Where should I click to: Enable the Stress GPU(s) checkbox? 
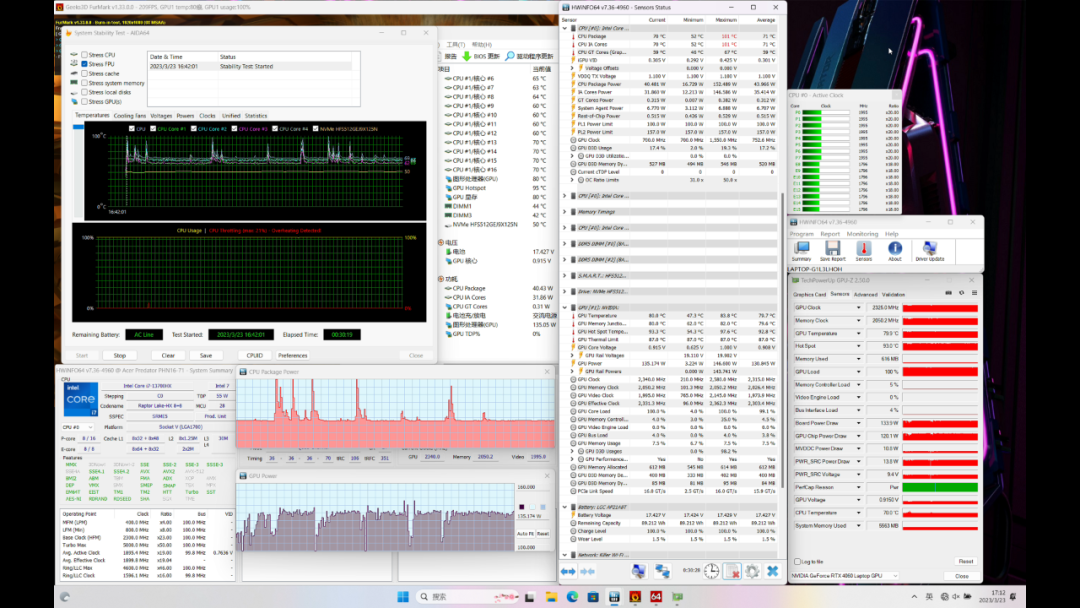pos(85,101)
